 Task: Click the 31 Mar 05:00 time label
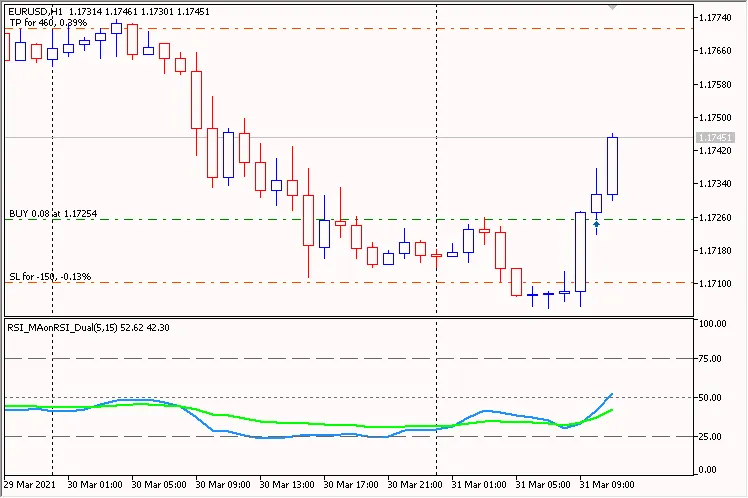click(543, 485)
